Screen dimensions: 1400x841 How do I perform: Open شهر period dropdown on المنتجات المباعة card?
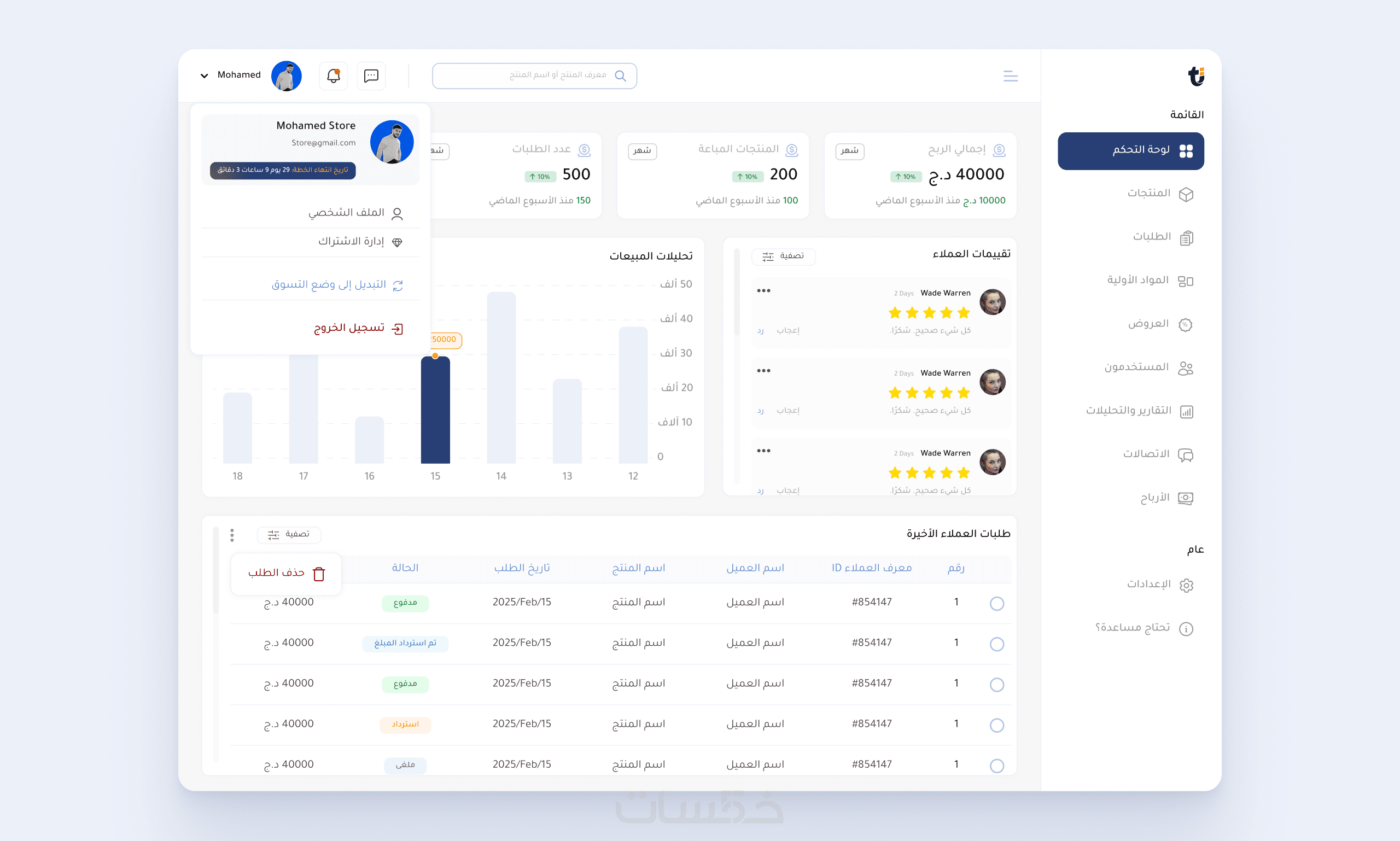coord(641,151)
